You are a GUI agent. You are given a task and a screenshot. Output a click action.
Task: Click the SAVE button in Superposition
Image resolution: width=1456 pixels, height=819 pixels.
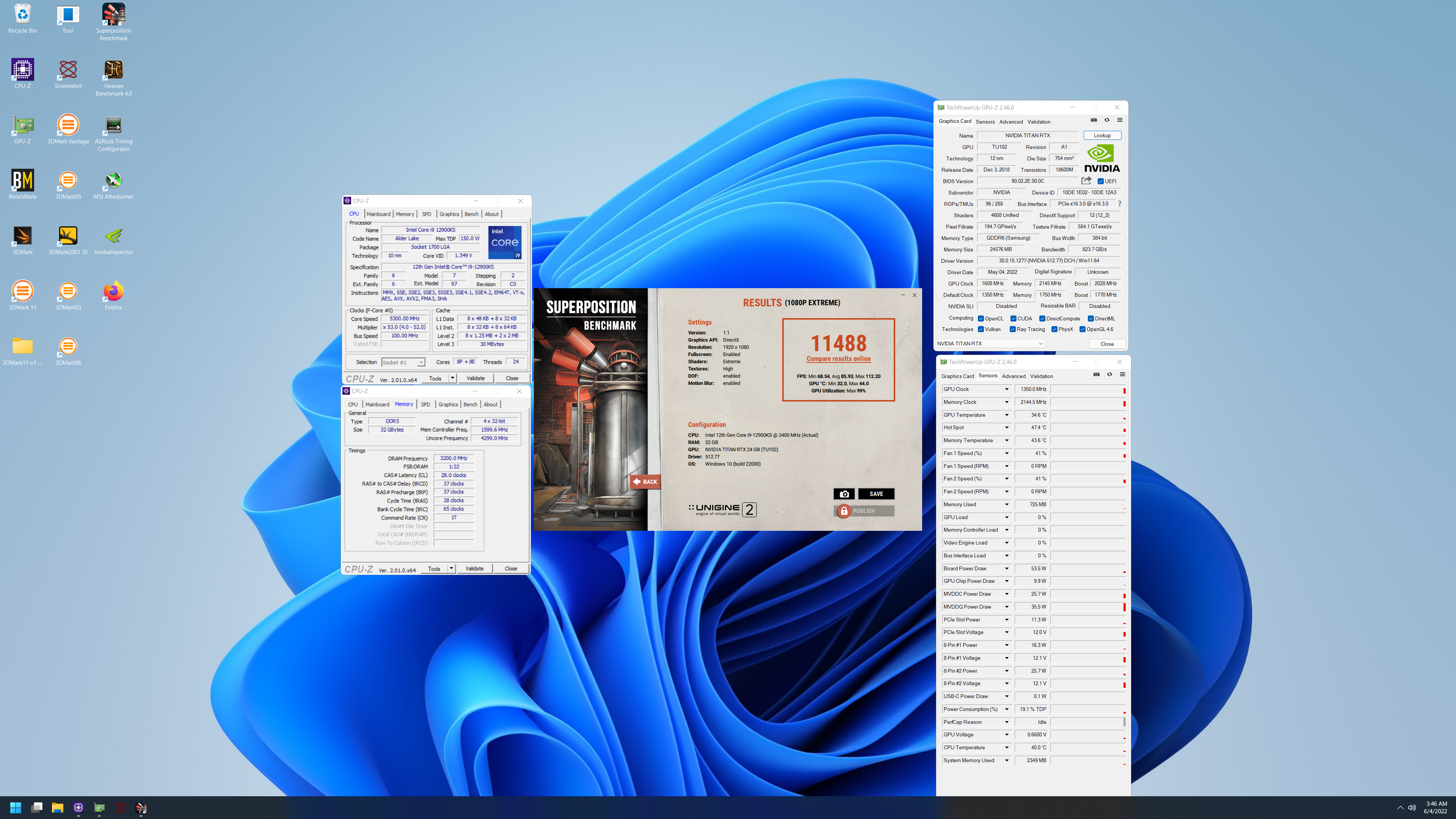pyautogui.click(x=876, y=494)
